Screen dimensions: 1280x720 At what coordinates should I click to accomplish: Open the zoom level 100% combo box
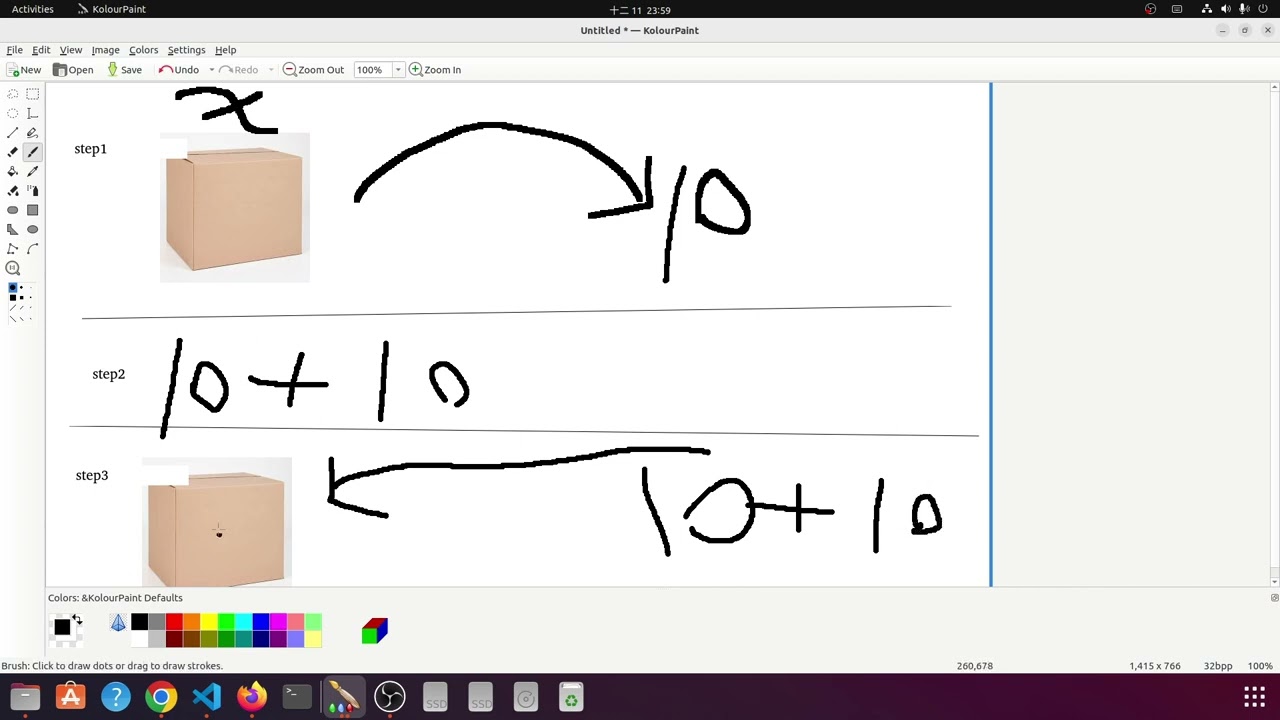pyautogui.click(x=378, y=70)
